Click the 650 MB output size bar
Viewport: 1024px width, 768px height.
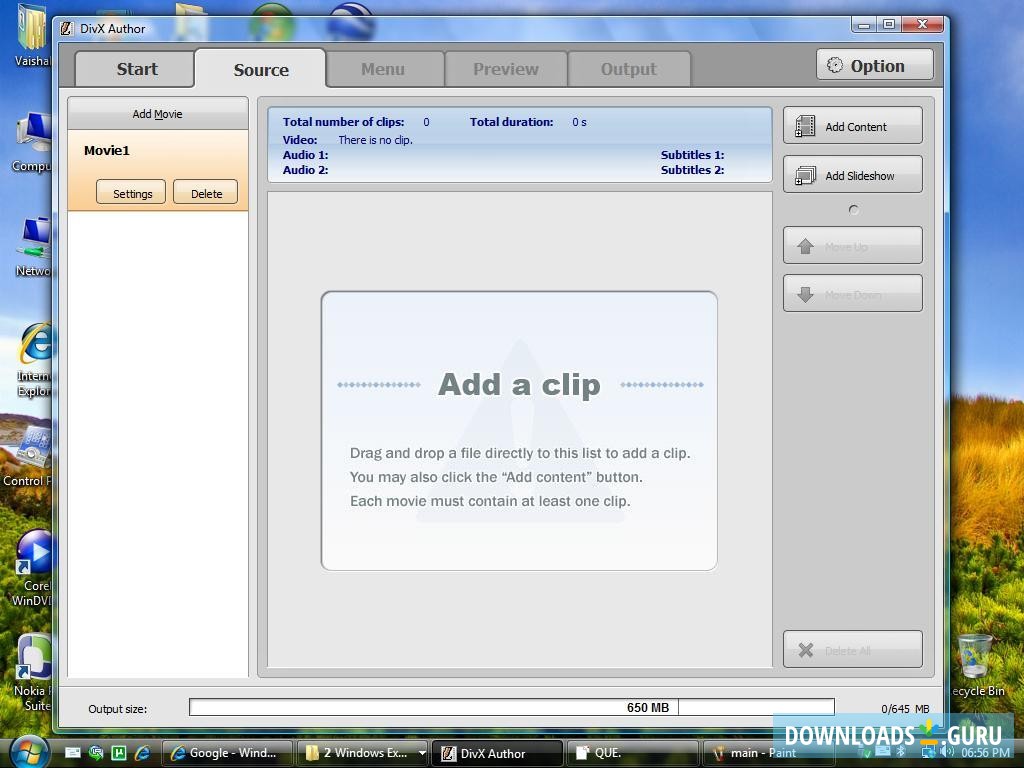[x=511, y=707]
